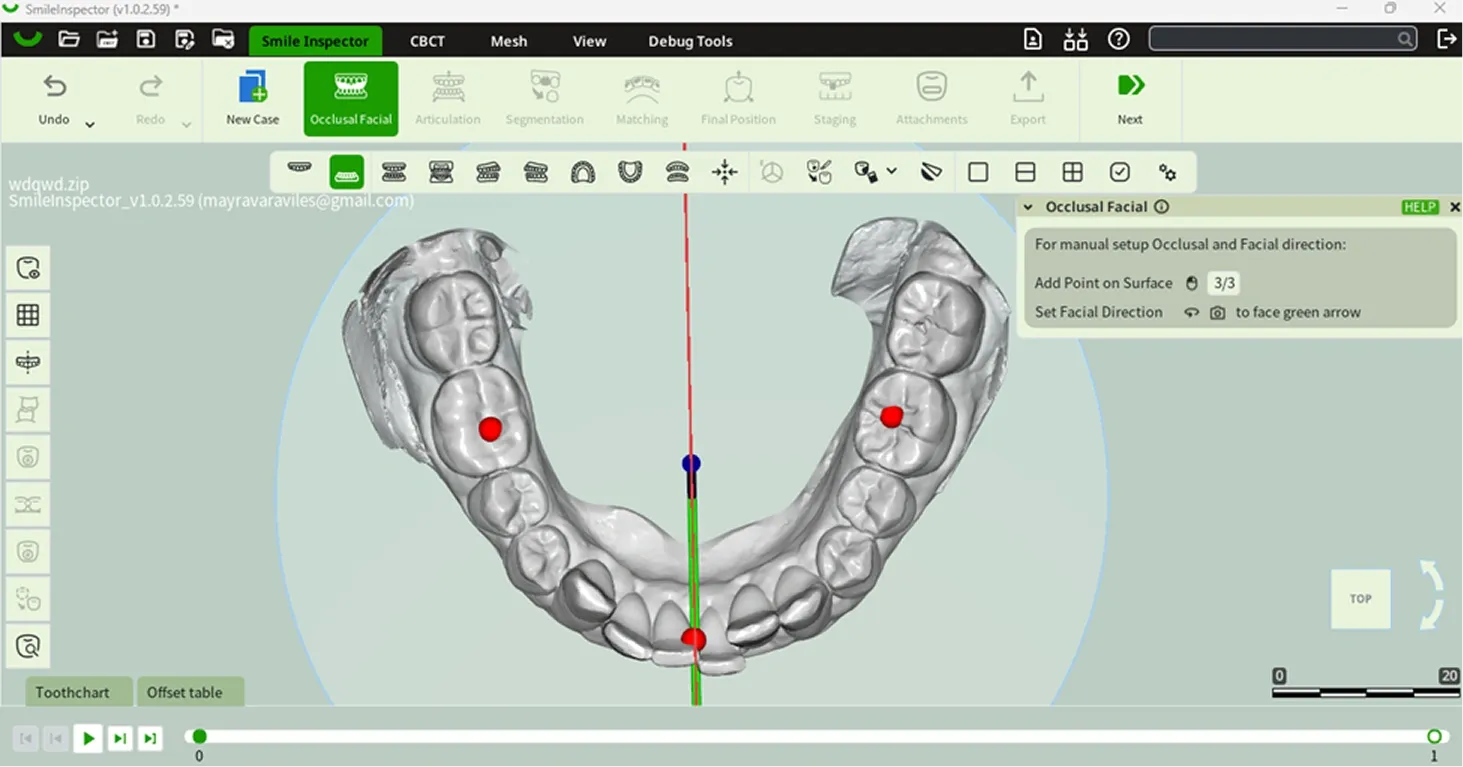This screenshot has height=767, width=1463.
Task: Click the save-as edit document icon
Action: pyautogui.click(x=184, y=40)
